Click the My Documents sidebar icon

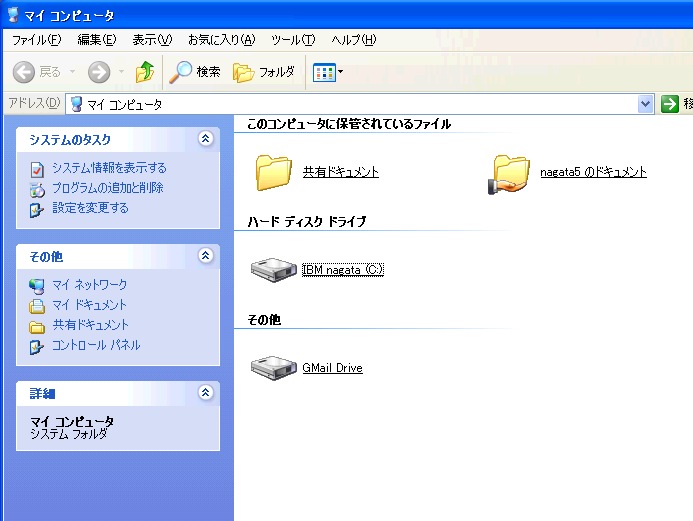(37, 306)
